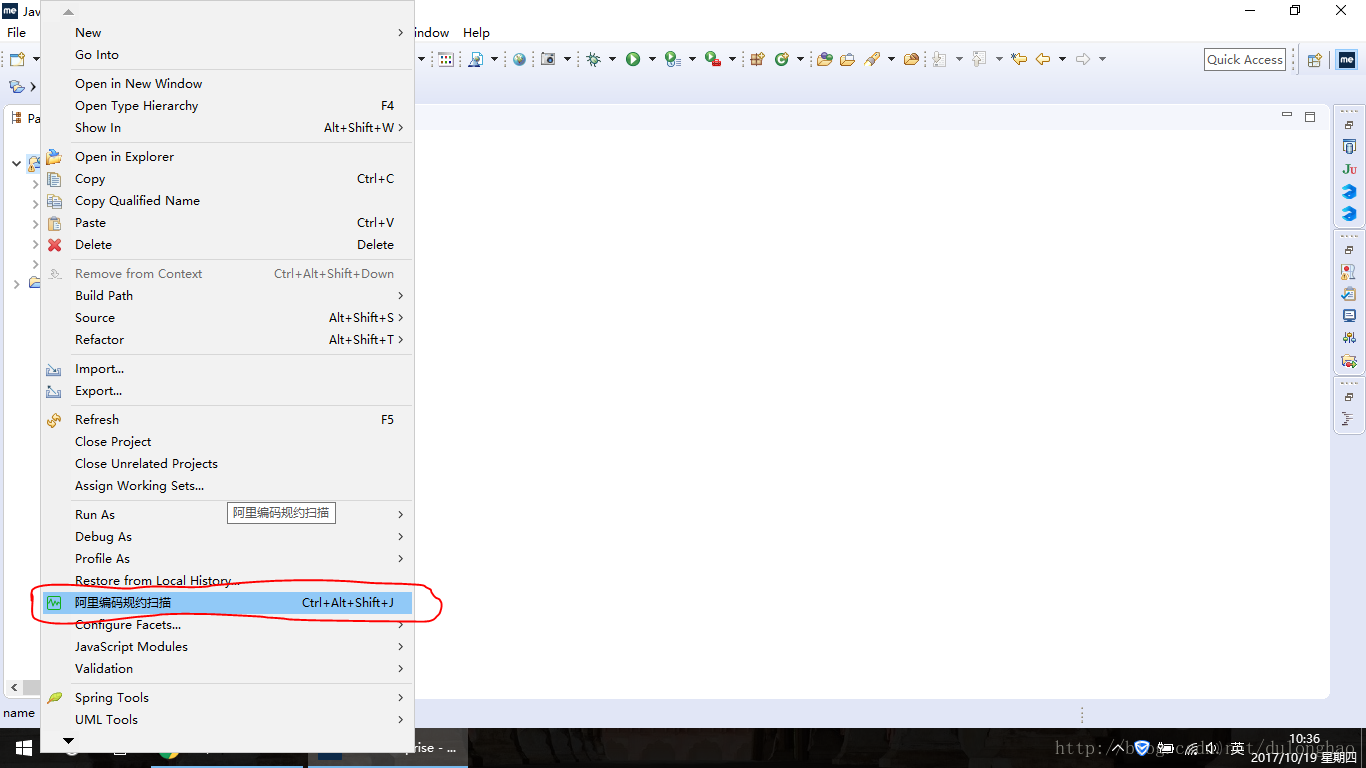
Task: Click the Open in Explorer folder icon
Action: [x=55, y=157]
